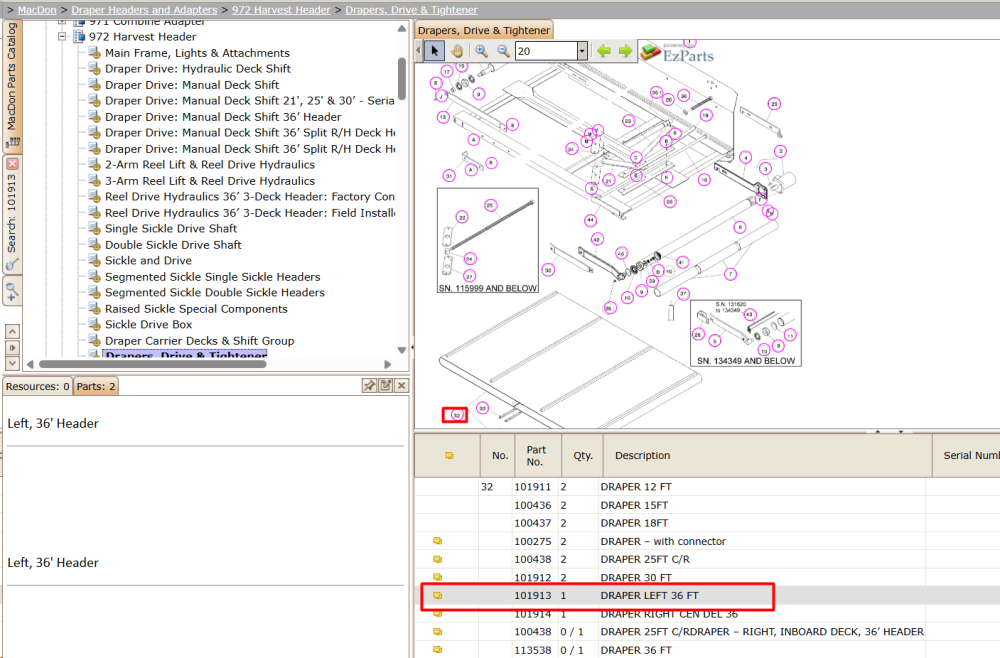Collapse the diagram toolbar with left chevron
1000x658 pixels.
click(418, 51)
